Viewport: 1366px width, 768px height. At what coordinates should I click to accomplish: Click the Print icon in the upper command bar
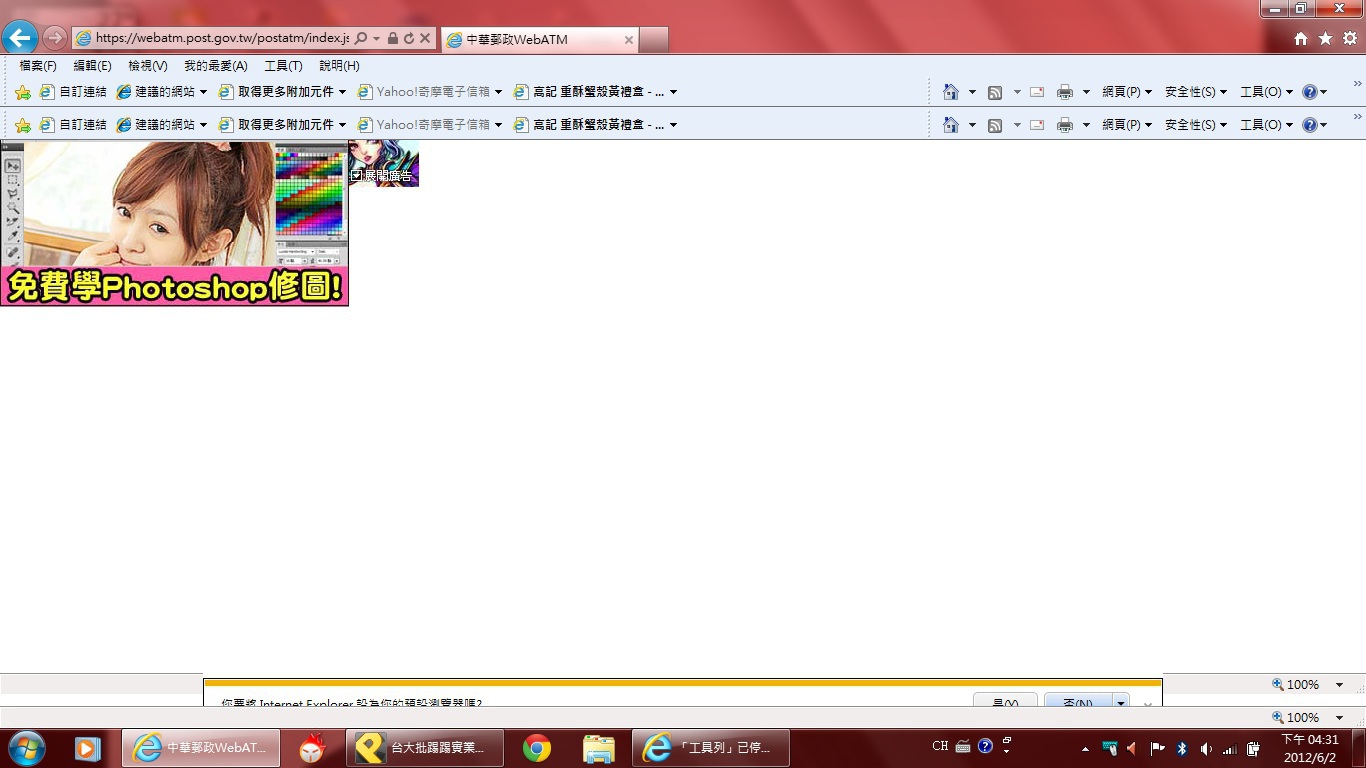(x=1065, y=92)
